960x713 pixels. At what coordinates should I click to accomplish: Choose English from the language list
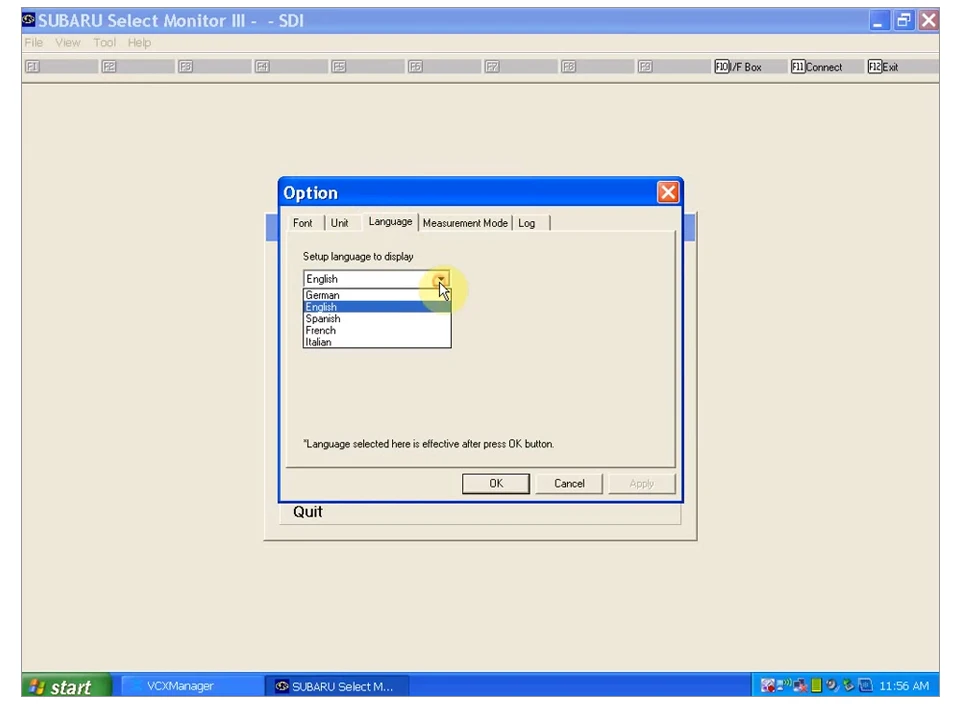click(x=377, y=307)
